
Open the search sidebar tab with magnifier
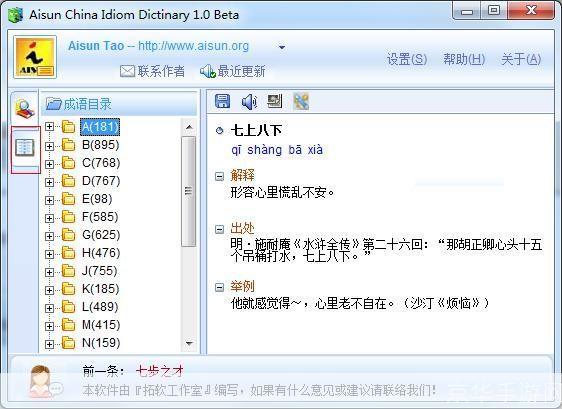click(x=24, y=109)
